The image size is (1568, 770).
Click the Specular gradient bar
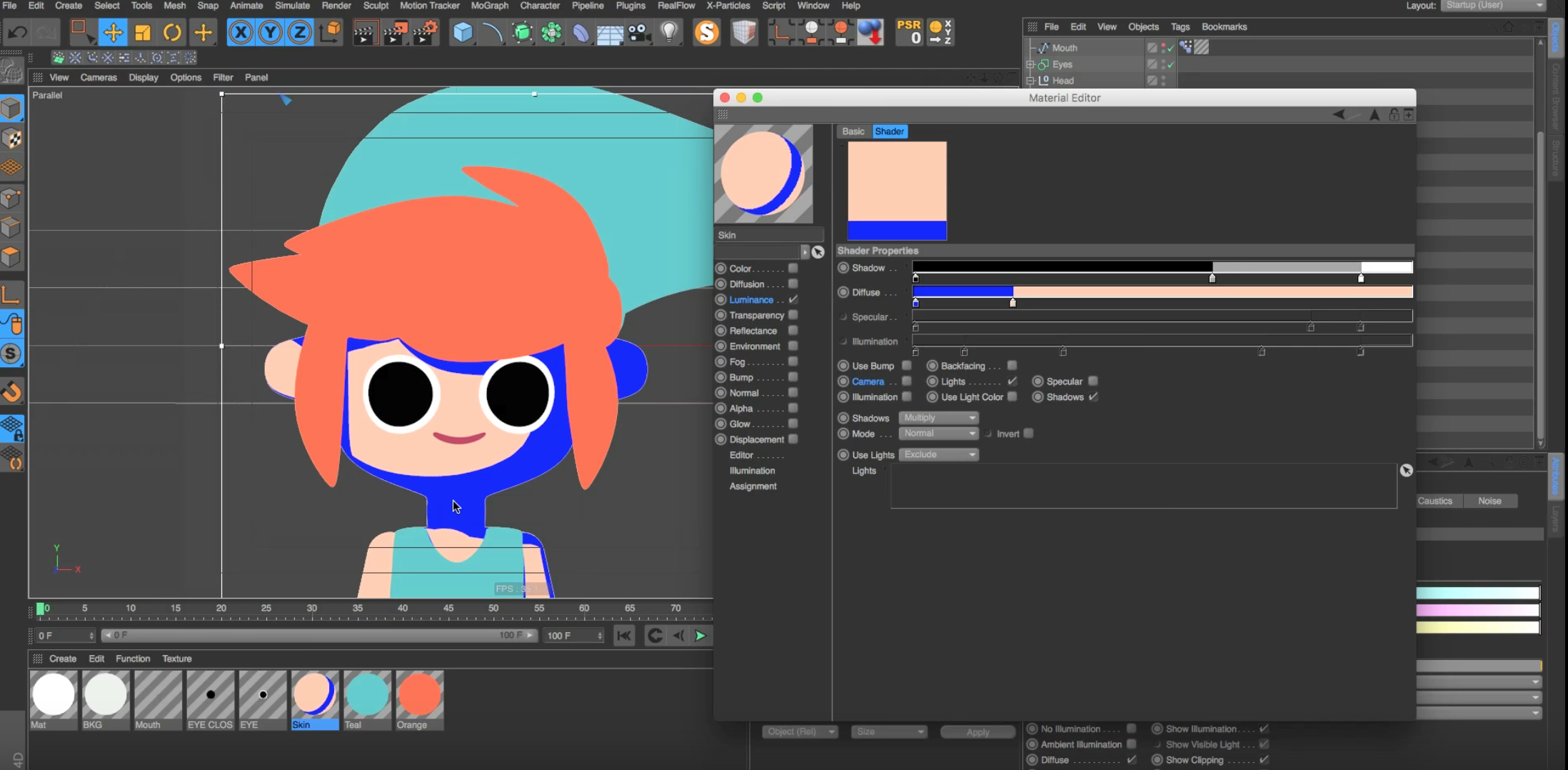(x=1162, y=316)
